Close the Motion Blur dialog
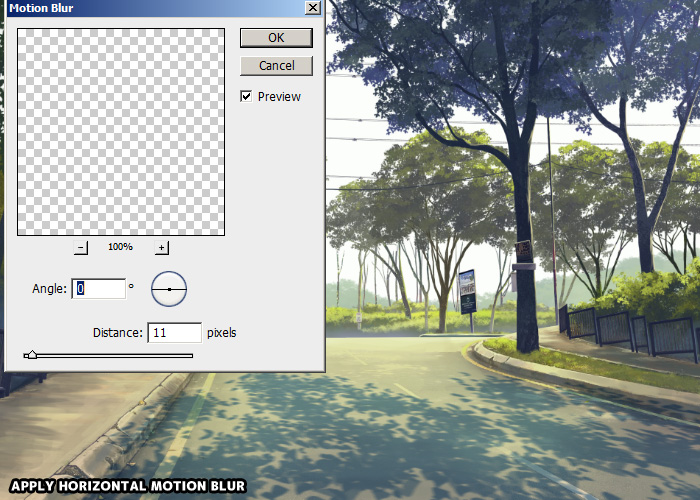The image size is (700, 500). click(312, 8)
